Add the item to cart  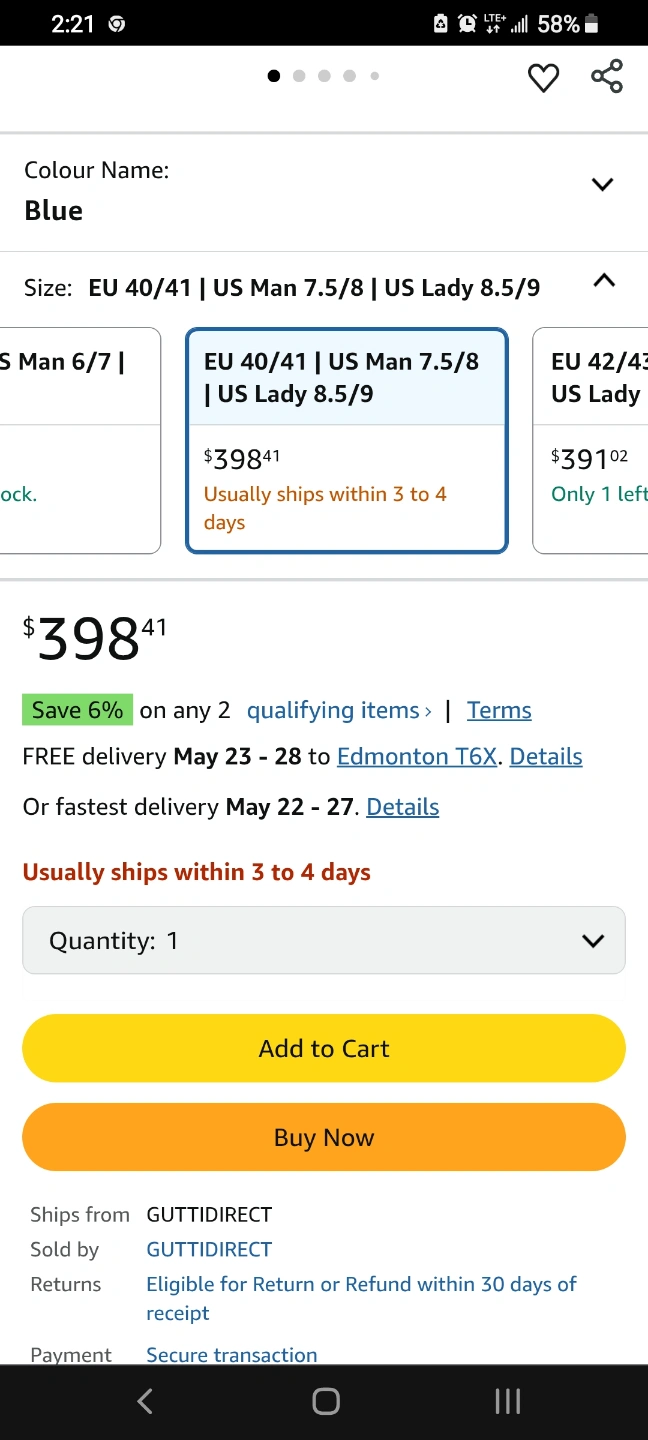pos(324,1048)
